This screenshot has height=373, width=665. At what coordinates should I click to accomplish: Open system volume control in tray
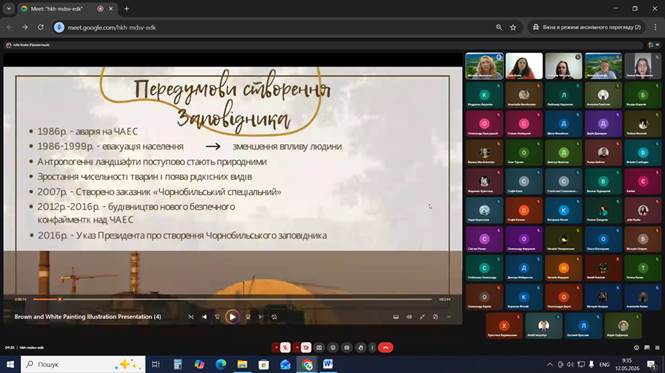pyautogui.click(x=571, y=365)
